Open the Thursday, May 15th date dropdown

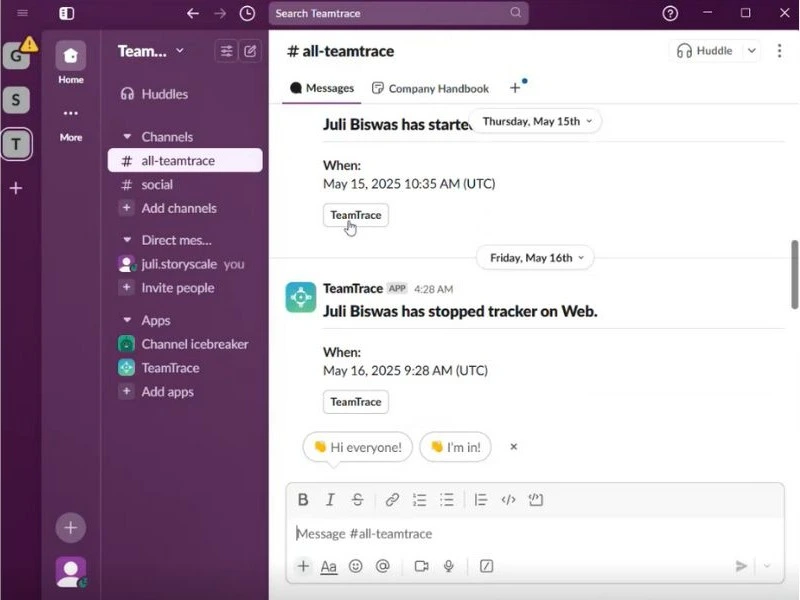click(535, 121)
